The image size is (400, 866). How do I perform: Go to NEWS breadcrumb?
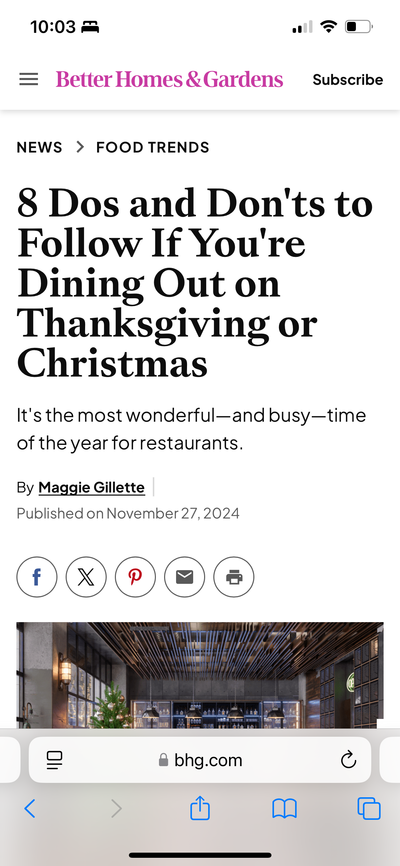[39, 147]
